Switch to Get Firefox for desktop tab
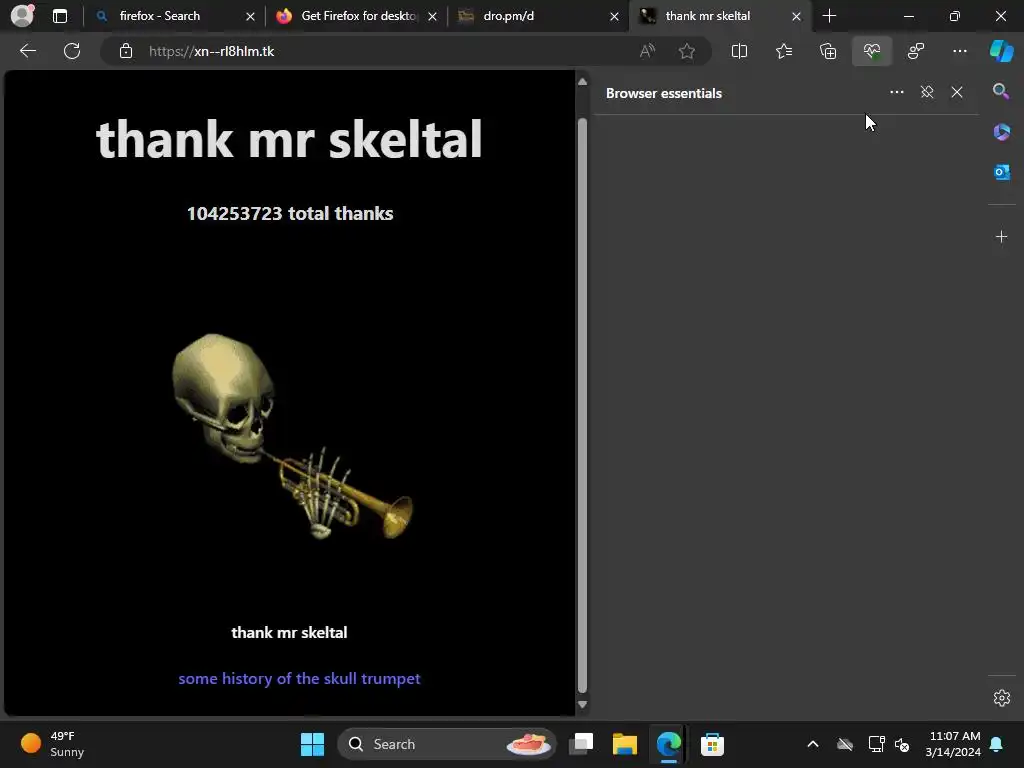Screen dimensions: 1024x768 pyautogui.click(x=358, y=16)
